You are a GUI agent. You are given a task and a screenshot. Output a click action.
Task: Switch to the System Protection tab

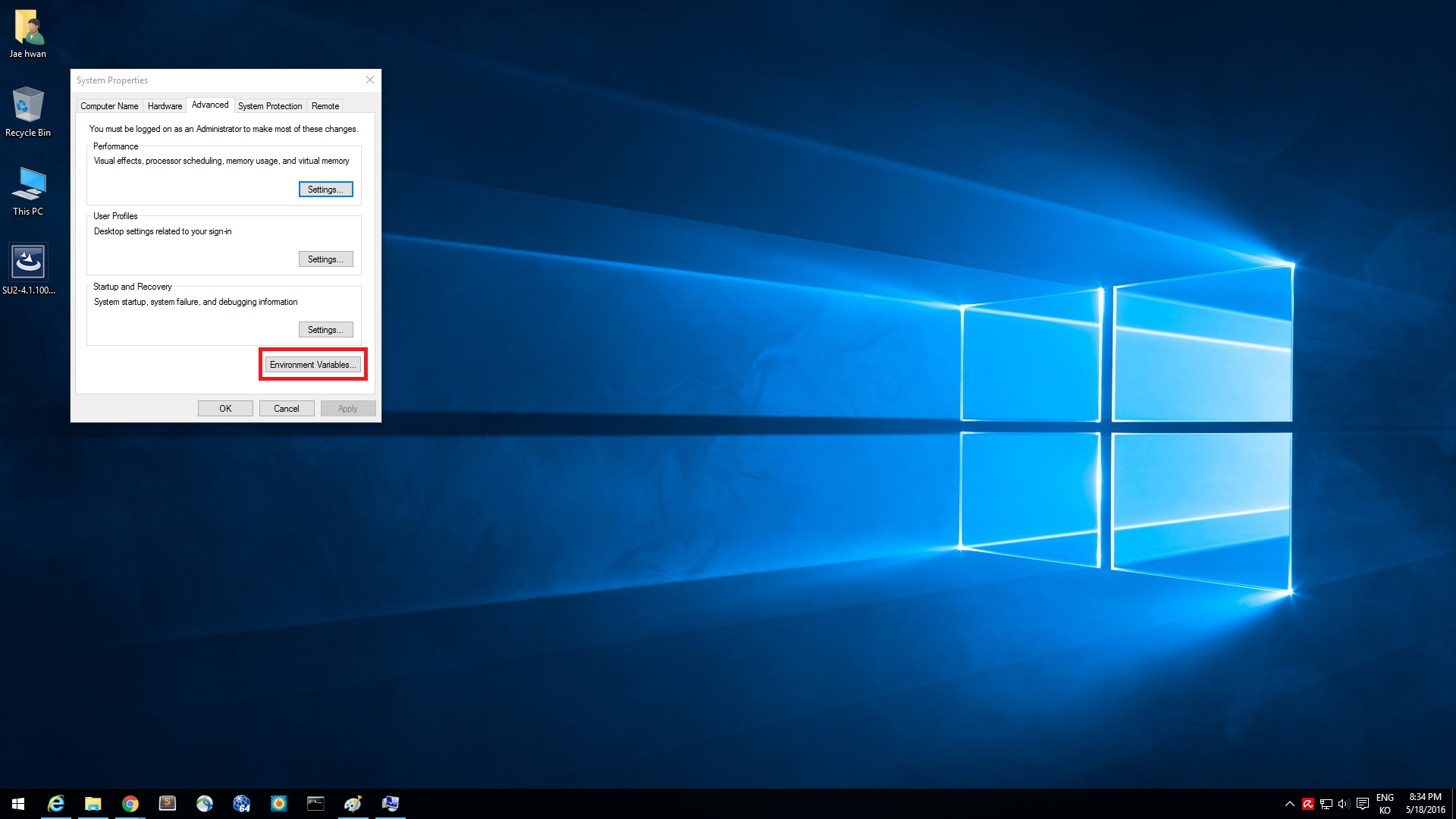coord(270,105)
